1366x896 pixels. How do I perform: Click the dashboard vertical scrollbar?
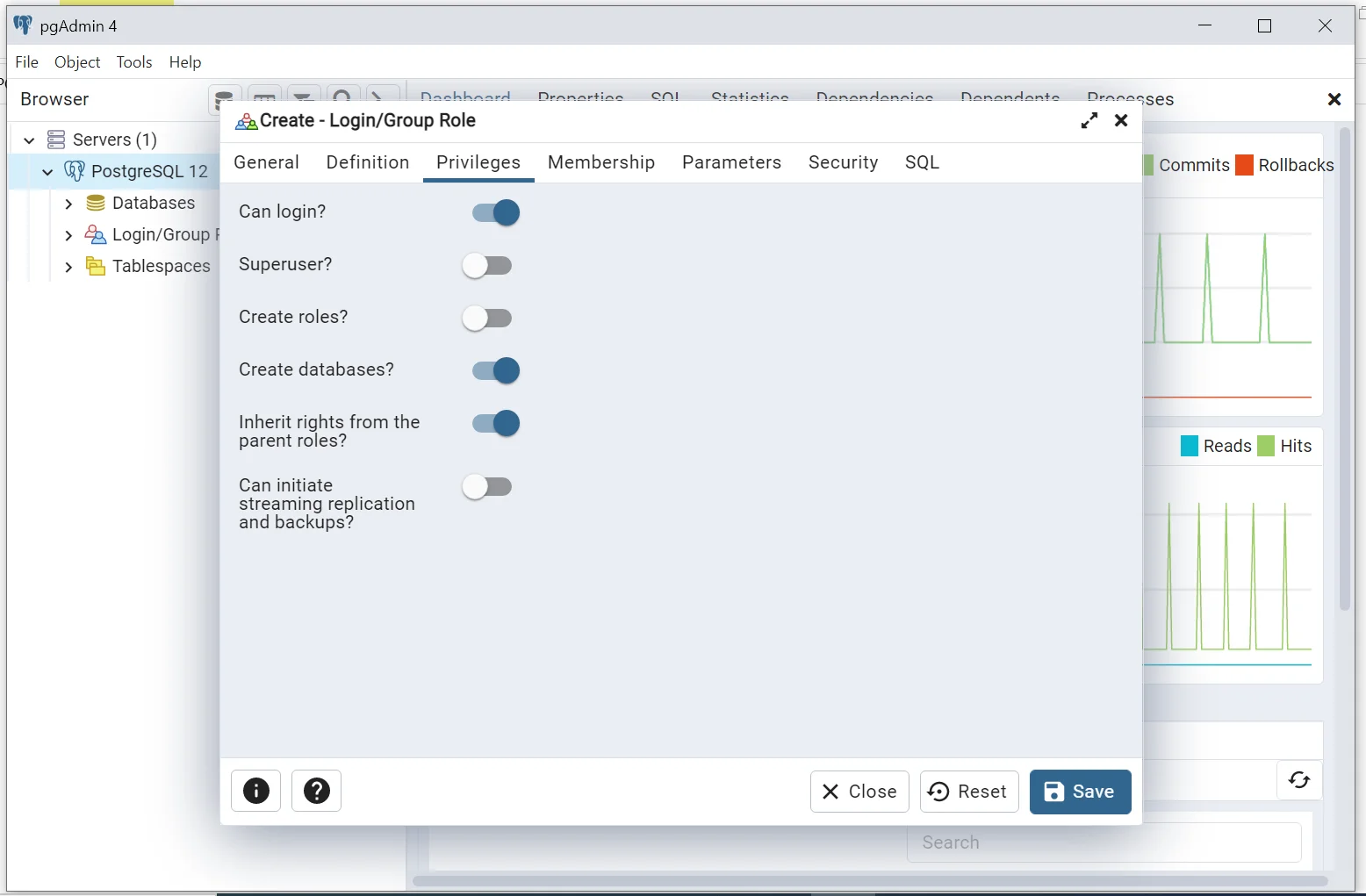[1345, 369]
